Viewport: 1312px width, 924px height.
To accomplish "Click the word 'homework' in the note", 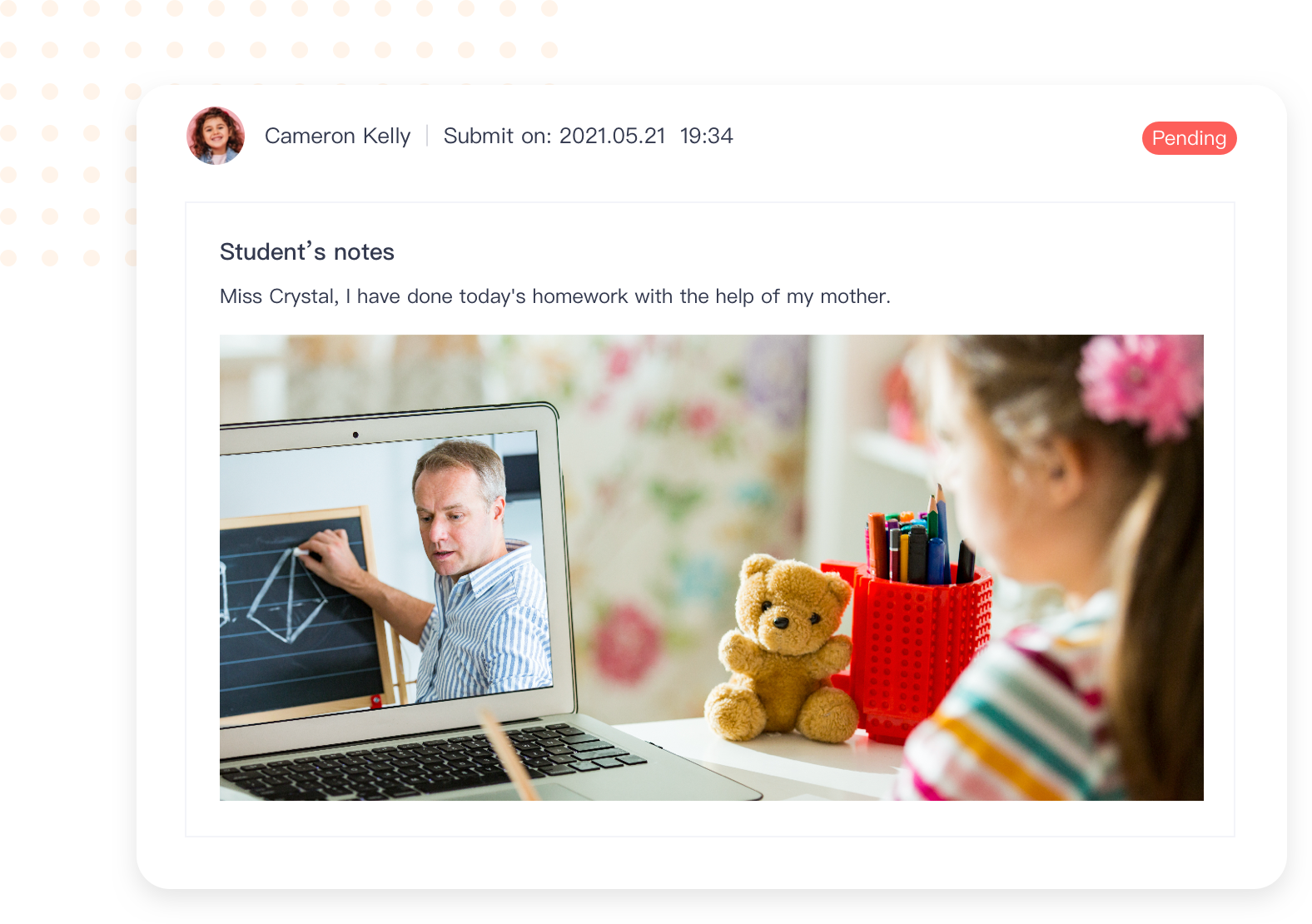I will point(580,296).
